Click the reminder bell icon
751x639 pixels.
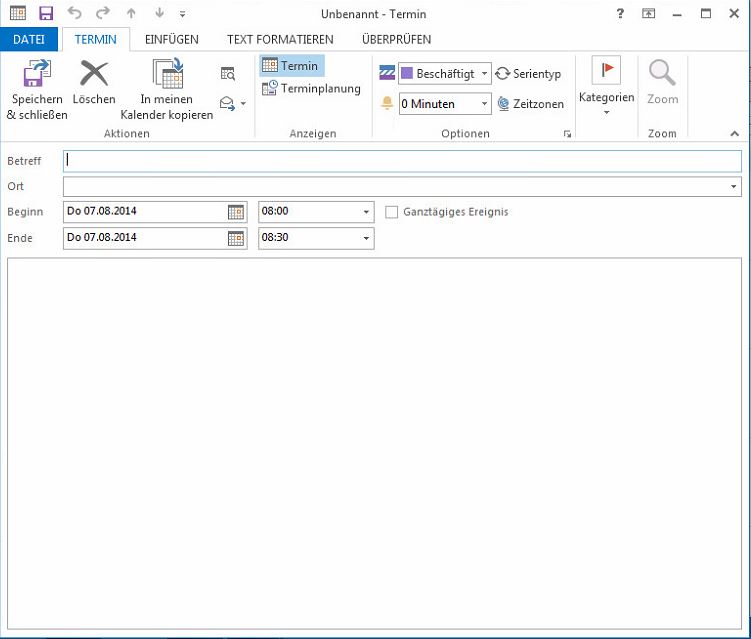pyautogui.click(x=387, y=103)
